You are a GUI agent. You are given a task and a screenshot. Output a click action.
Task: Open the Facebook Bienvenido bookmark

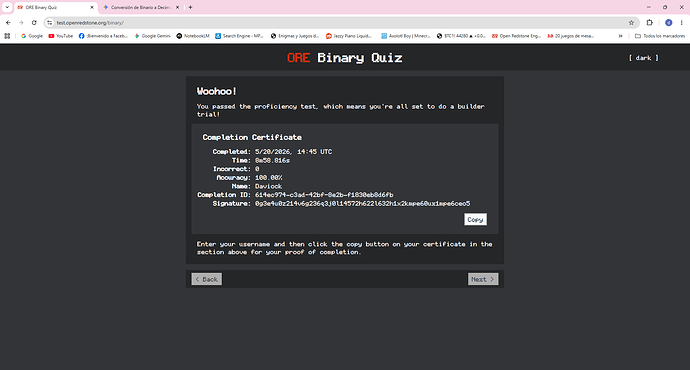(x=103, y=36)
